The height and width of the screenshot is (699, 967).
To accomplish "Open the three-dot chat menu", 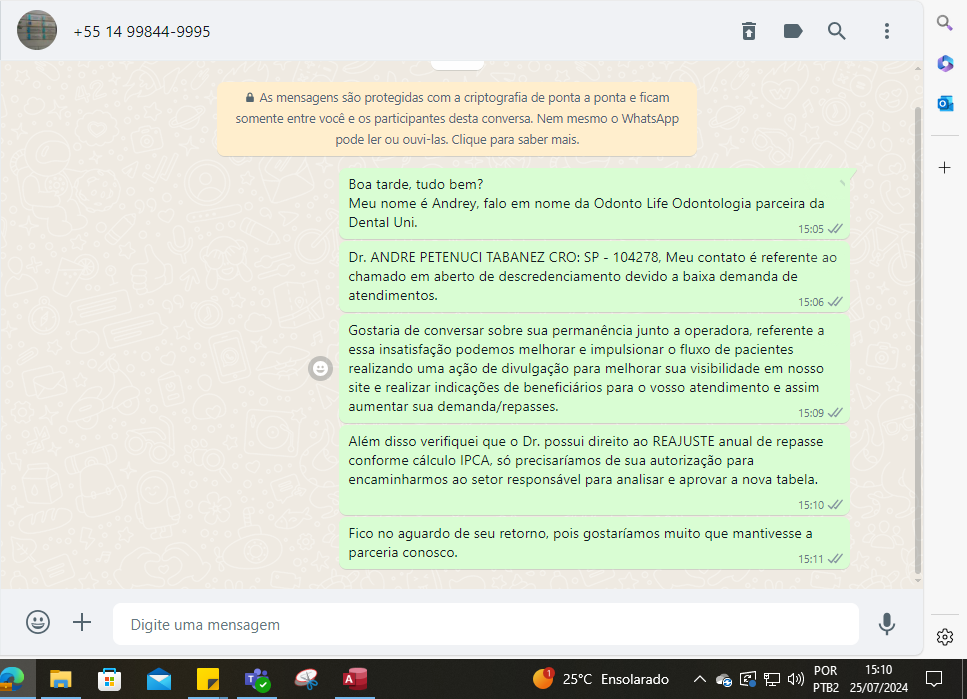I will (887, 31).
